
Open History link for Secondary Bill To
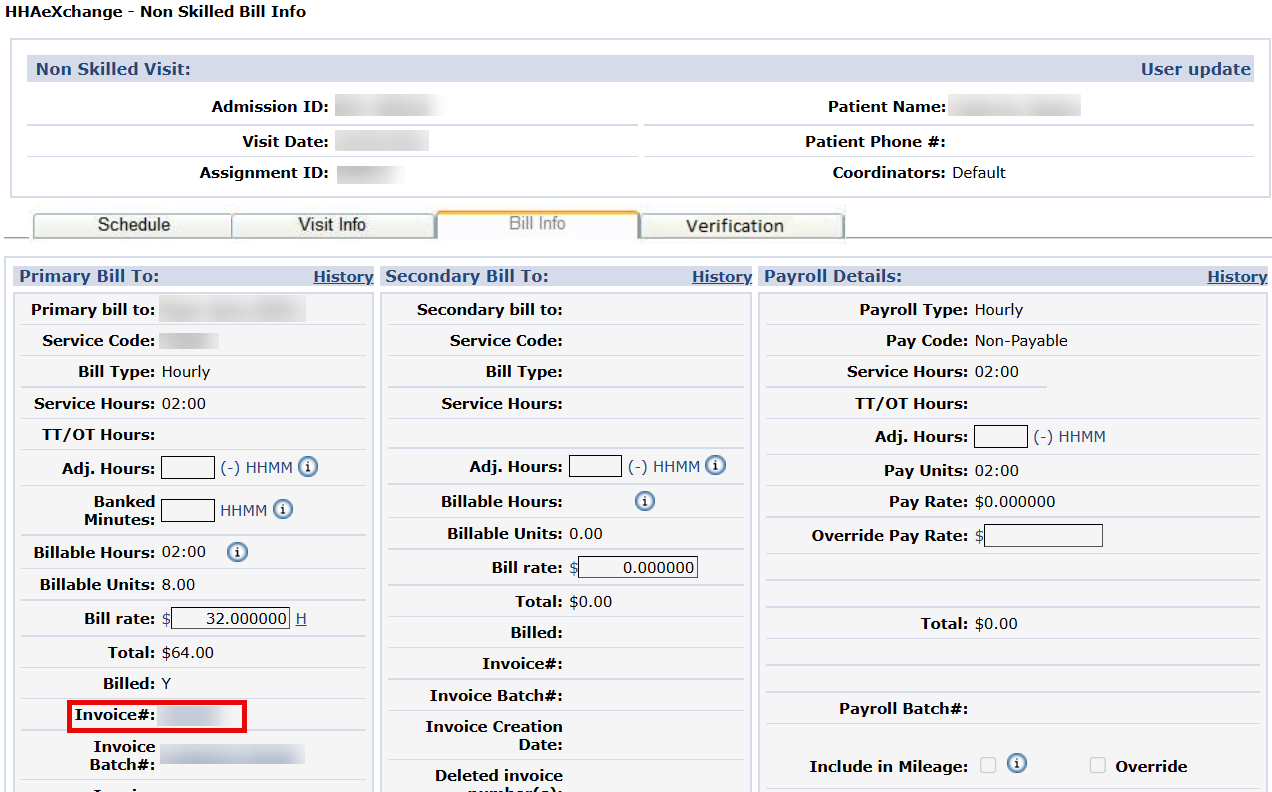(x=722, y=277)
